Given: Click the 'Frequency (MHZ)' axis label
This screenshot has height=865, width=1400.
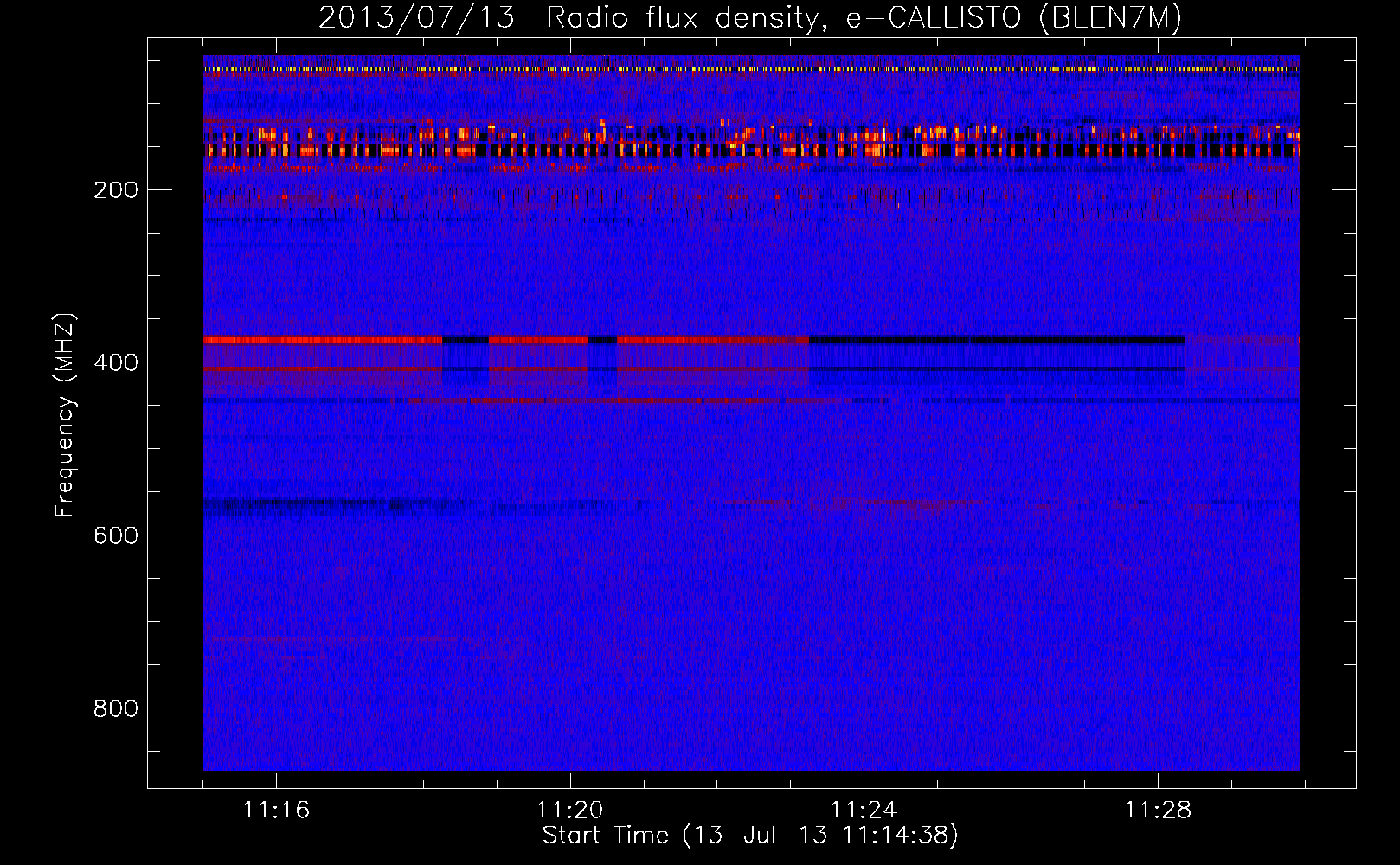Looking at the screenshot, I should pos(65,415).
